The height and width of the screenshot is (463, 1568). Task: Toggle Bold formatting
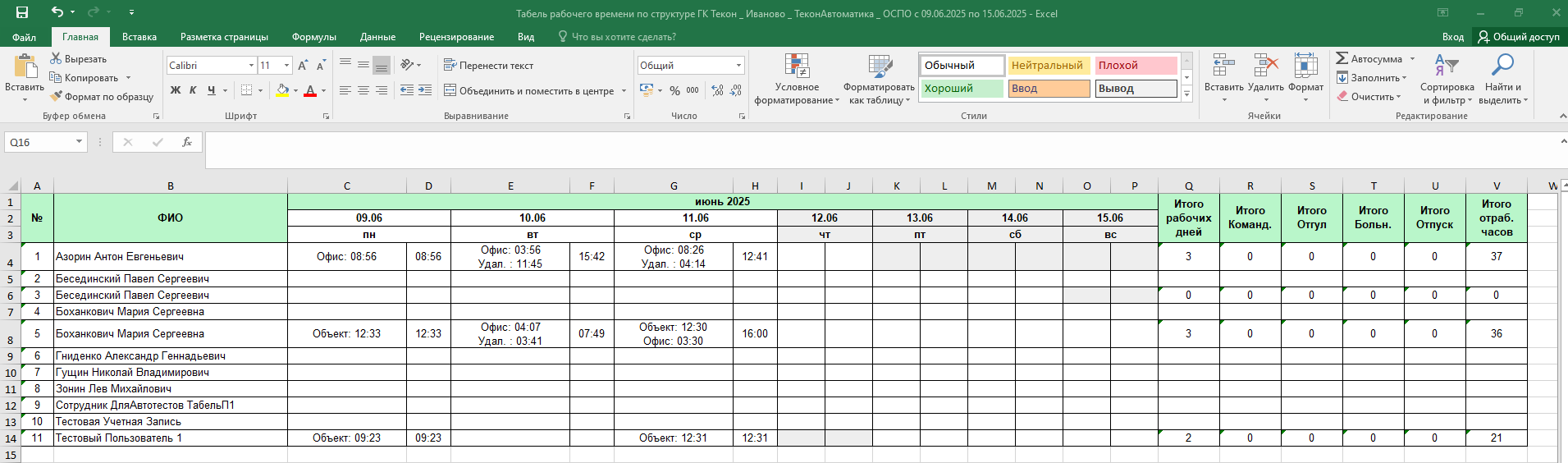click(x=175, y=90)
